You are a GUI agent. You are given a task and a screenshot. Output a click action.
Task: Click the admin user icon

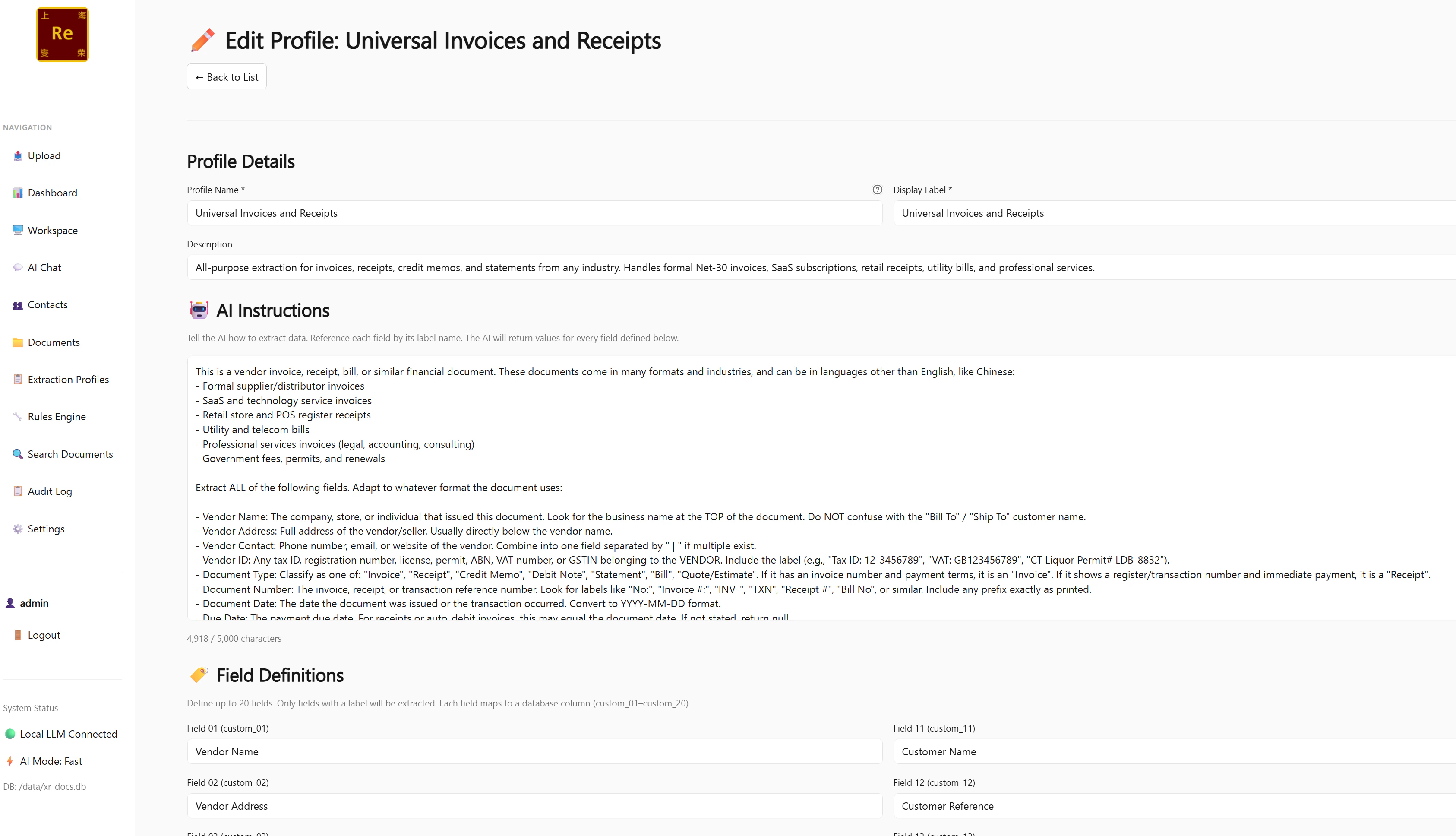[x=10, y=603]
